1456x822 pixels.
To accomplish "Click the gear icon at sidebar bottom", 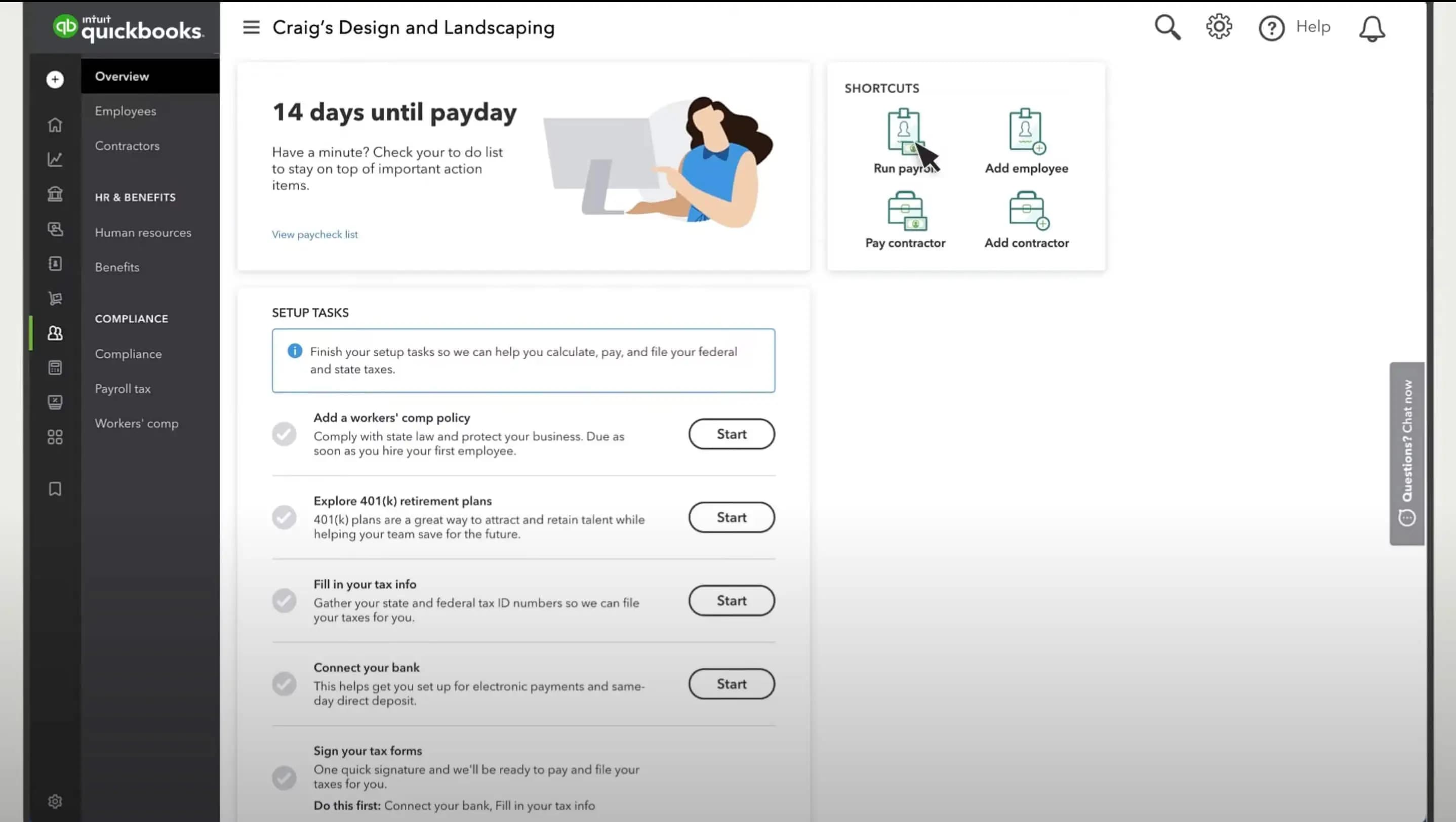I will (55, 801).
